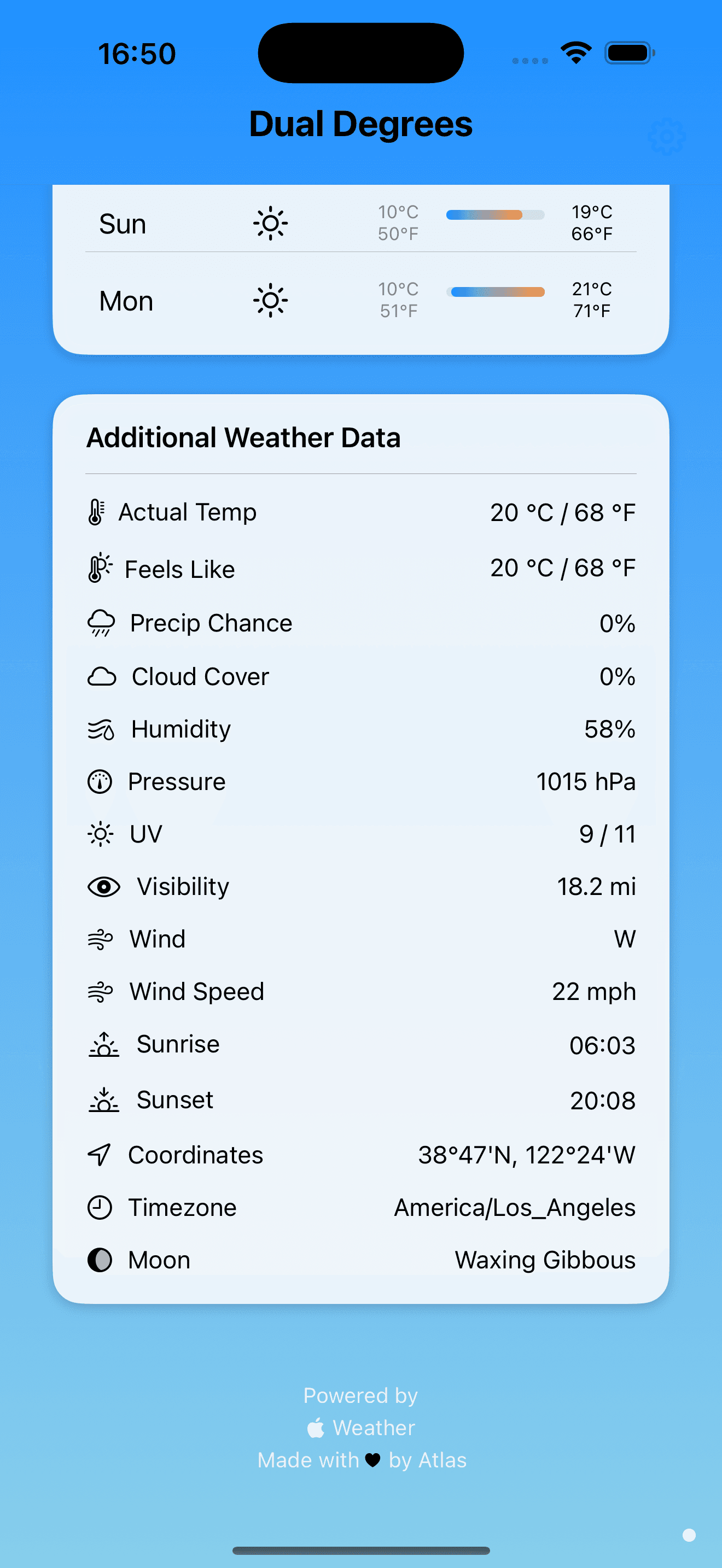Tap the Wi-Fi status icon
This screenshot has height=1568, width=722.
click(577, 53)
